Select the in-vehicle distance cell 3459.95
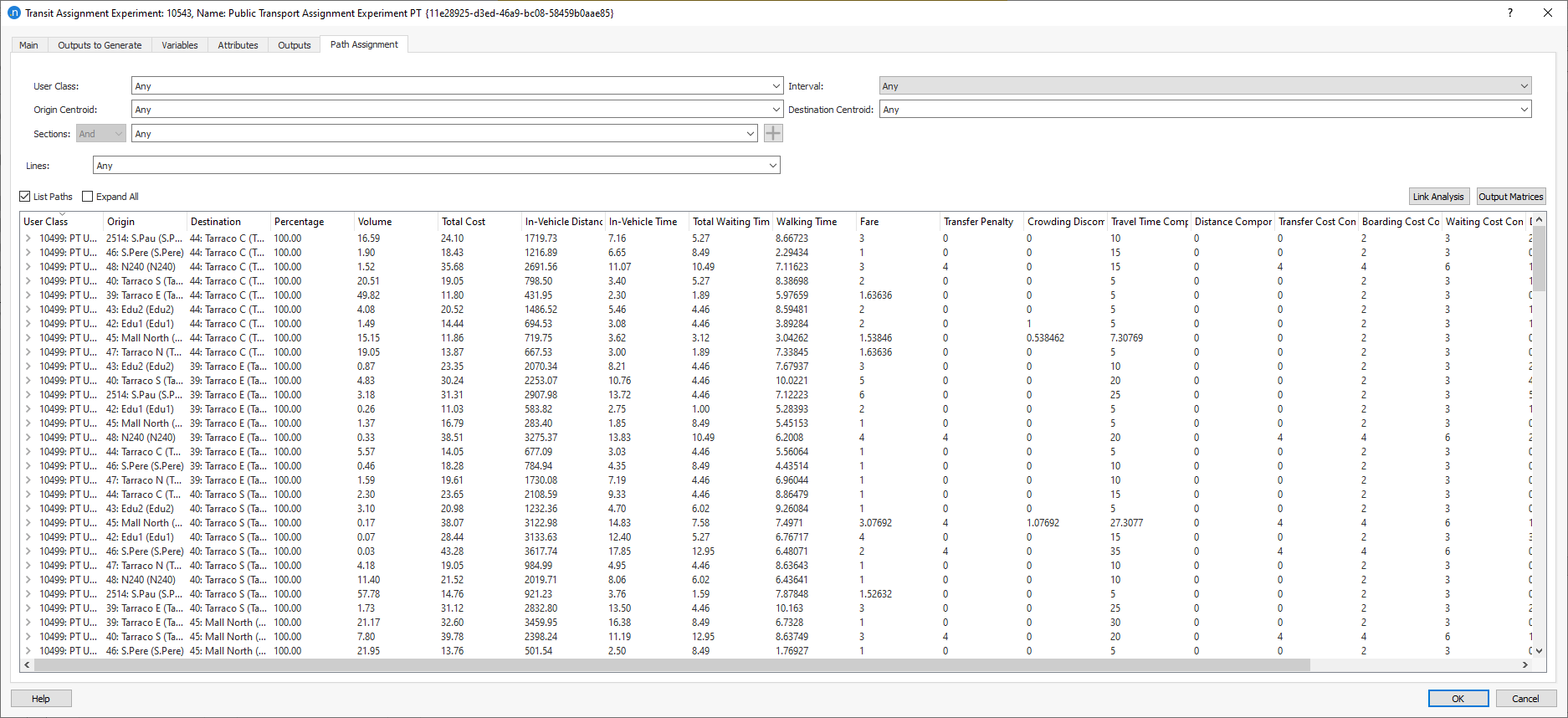The image size is (1568, 718). [x=541, y=623]
